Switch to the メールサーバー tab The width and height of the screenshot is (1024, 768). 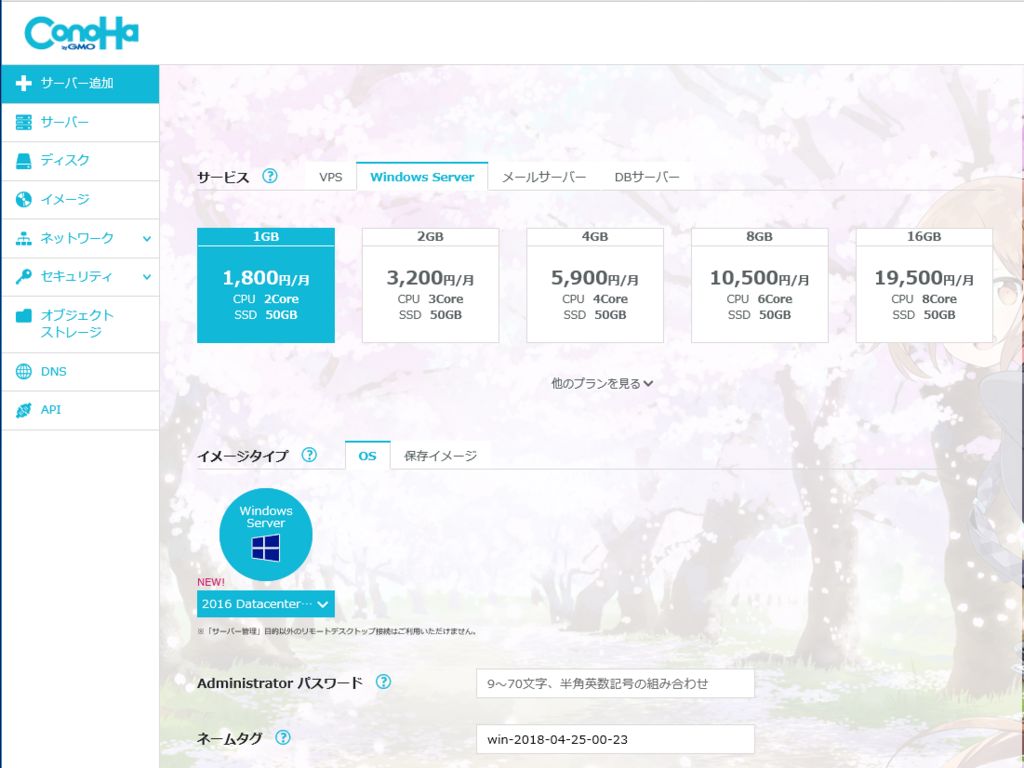tap(544, 177)
